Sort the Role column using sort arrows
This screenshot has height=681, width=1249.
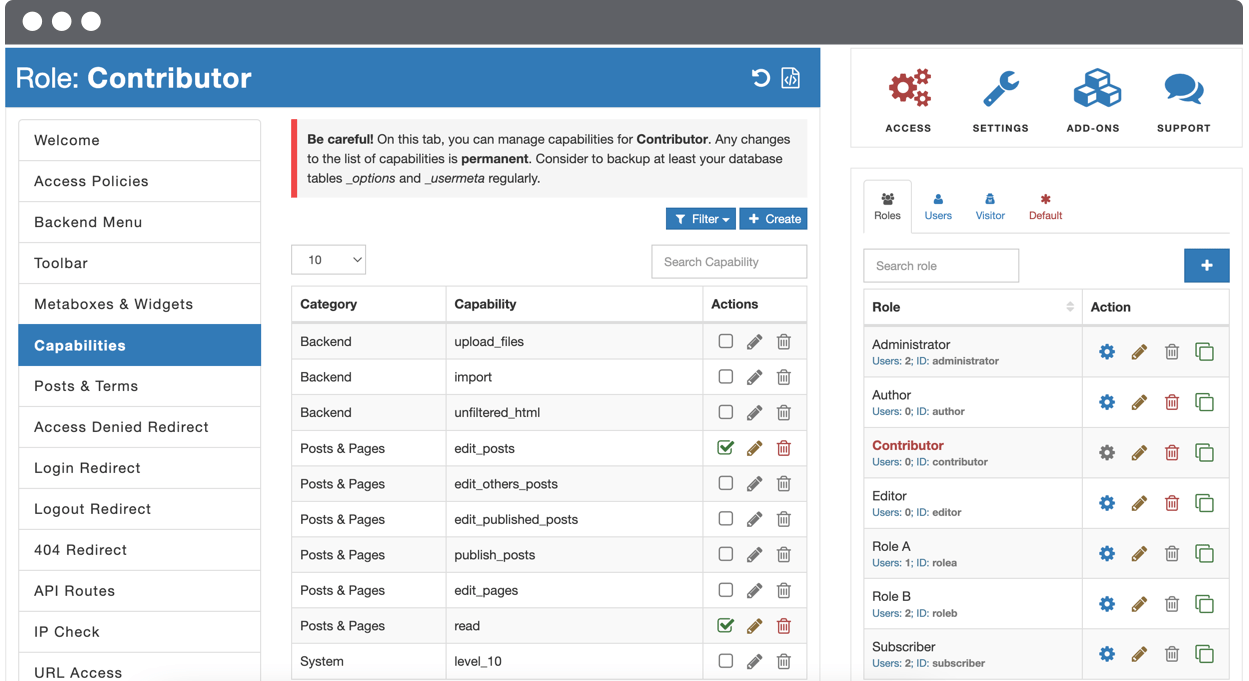[1069, 307]
